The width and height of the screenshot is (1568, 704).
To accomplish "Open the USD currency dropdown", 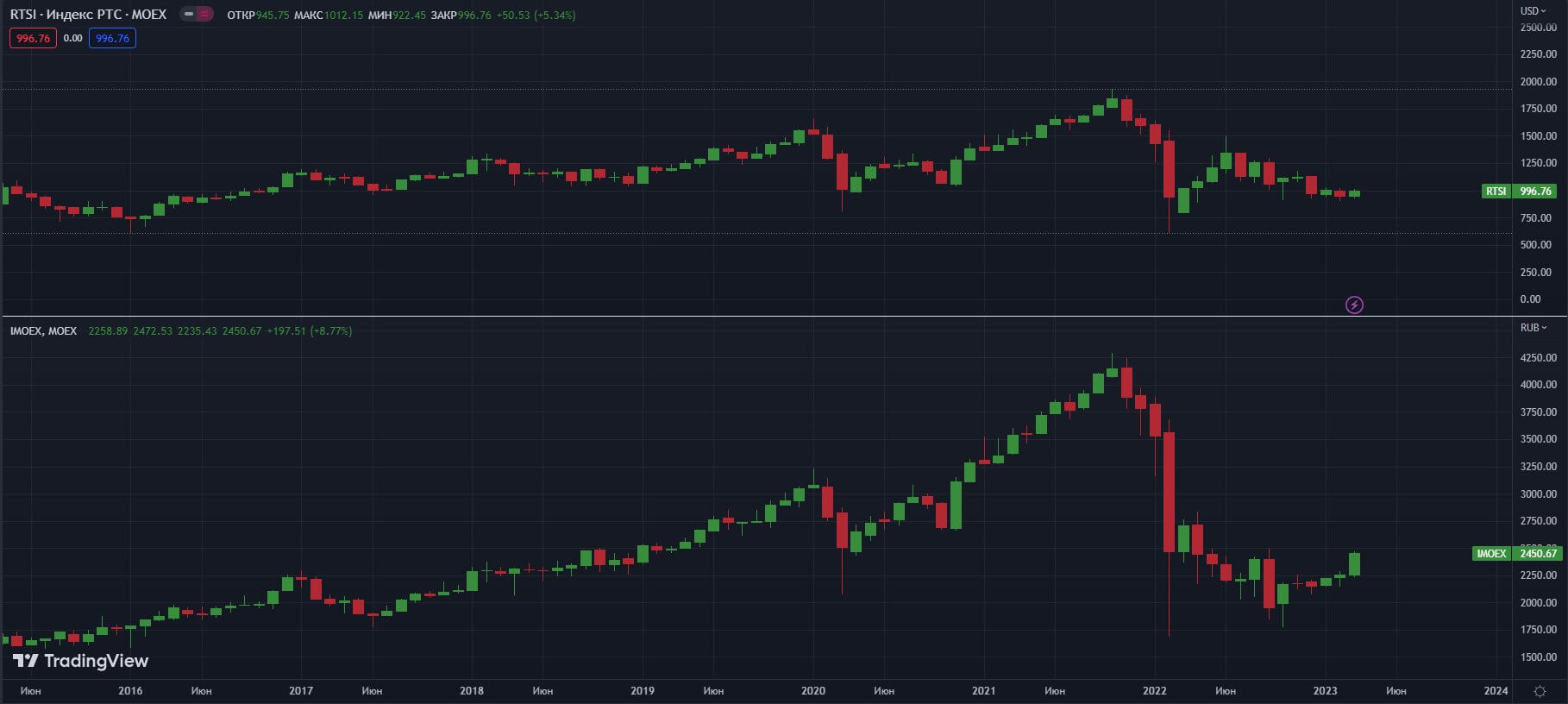I will 1534,10.
